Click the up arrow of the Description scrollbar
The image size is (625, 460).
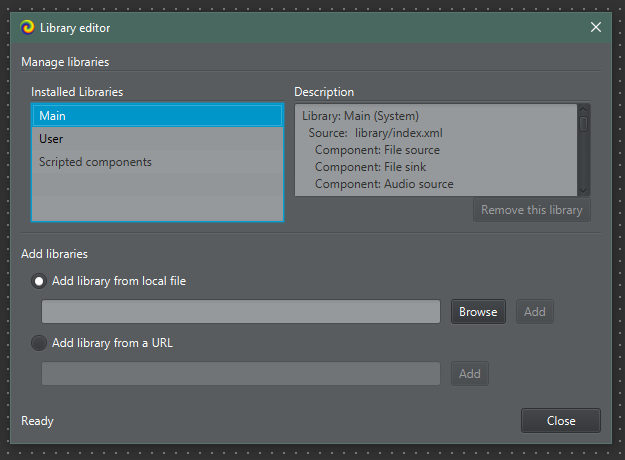point(583,111)
